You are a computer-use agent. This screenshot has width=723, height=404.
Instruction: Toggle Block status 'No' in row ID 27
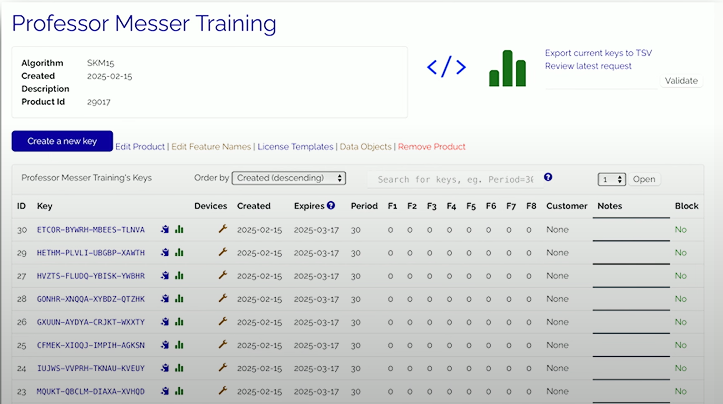point(681,276)
